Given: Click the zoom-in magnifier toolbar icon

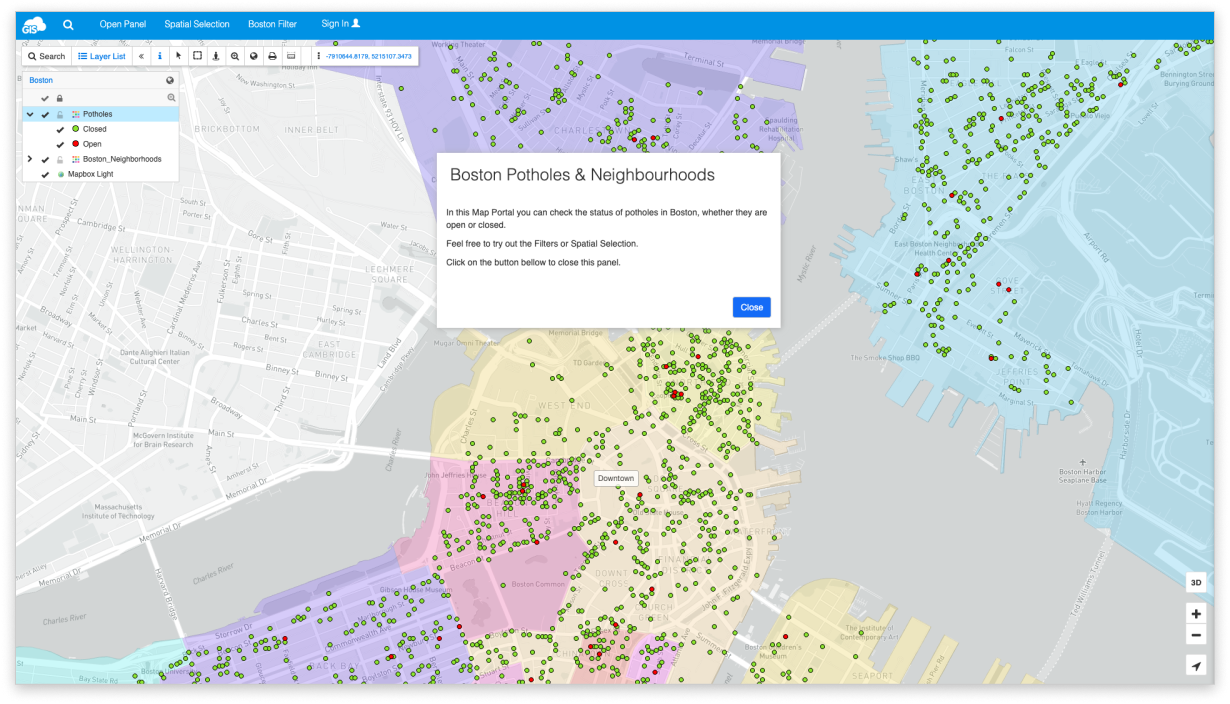Looking at the screenshot, I should coord(236,56).
